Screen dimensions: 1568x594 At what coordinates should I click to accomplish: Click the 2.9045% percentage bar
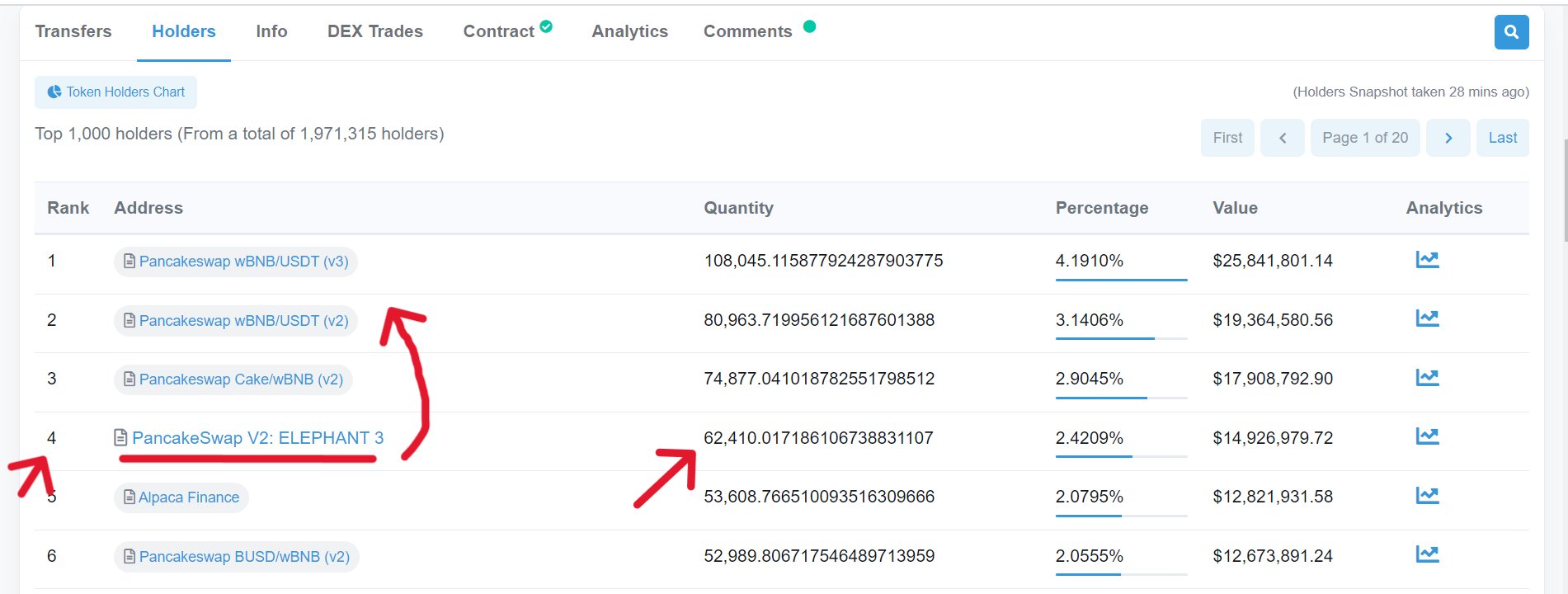pyautogui.click(x=1121, y=398)
